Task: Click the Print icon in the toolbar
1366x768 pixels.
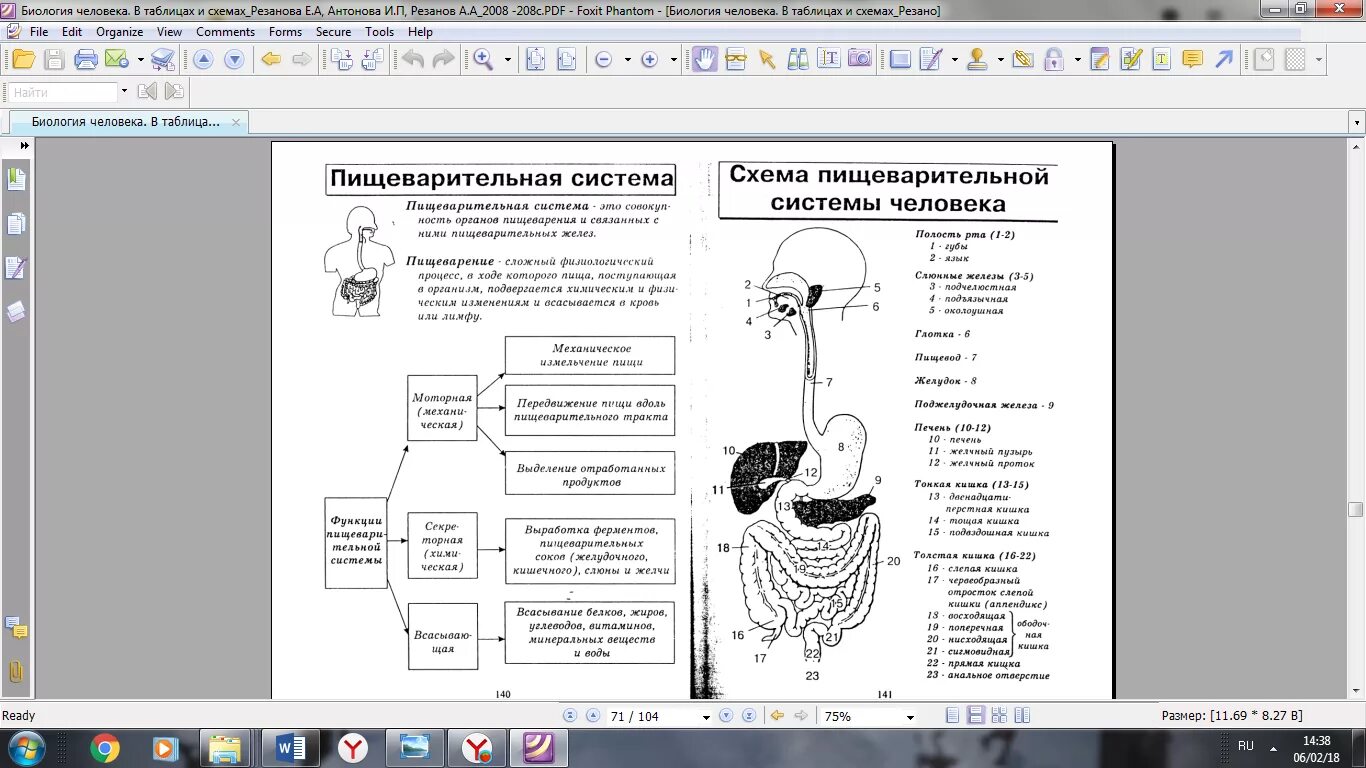Action: 86,59
